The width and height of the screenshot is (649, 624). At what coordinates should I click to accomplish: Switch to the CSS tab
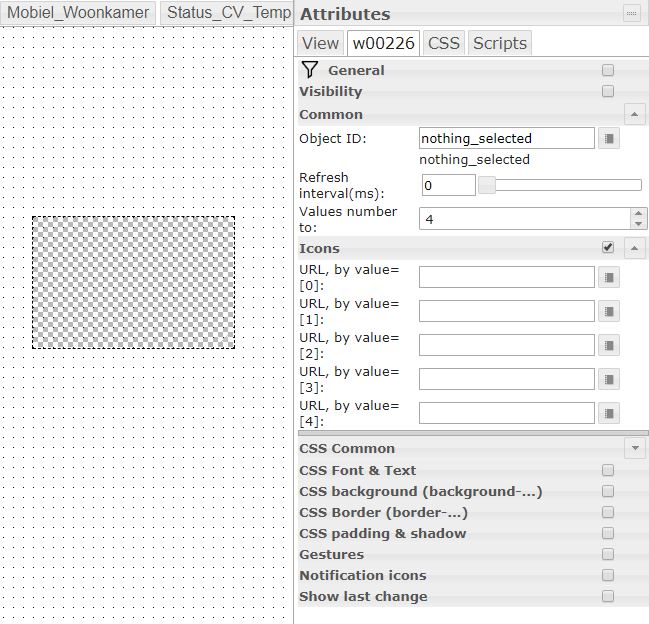443,43
